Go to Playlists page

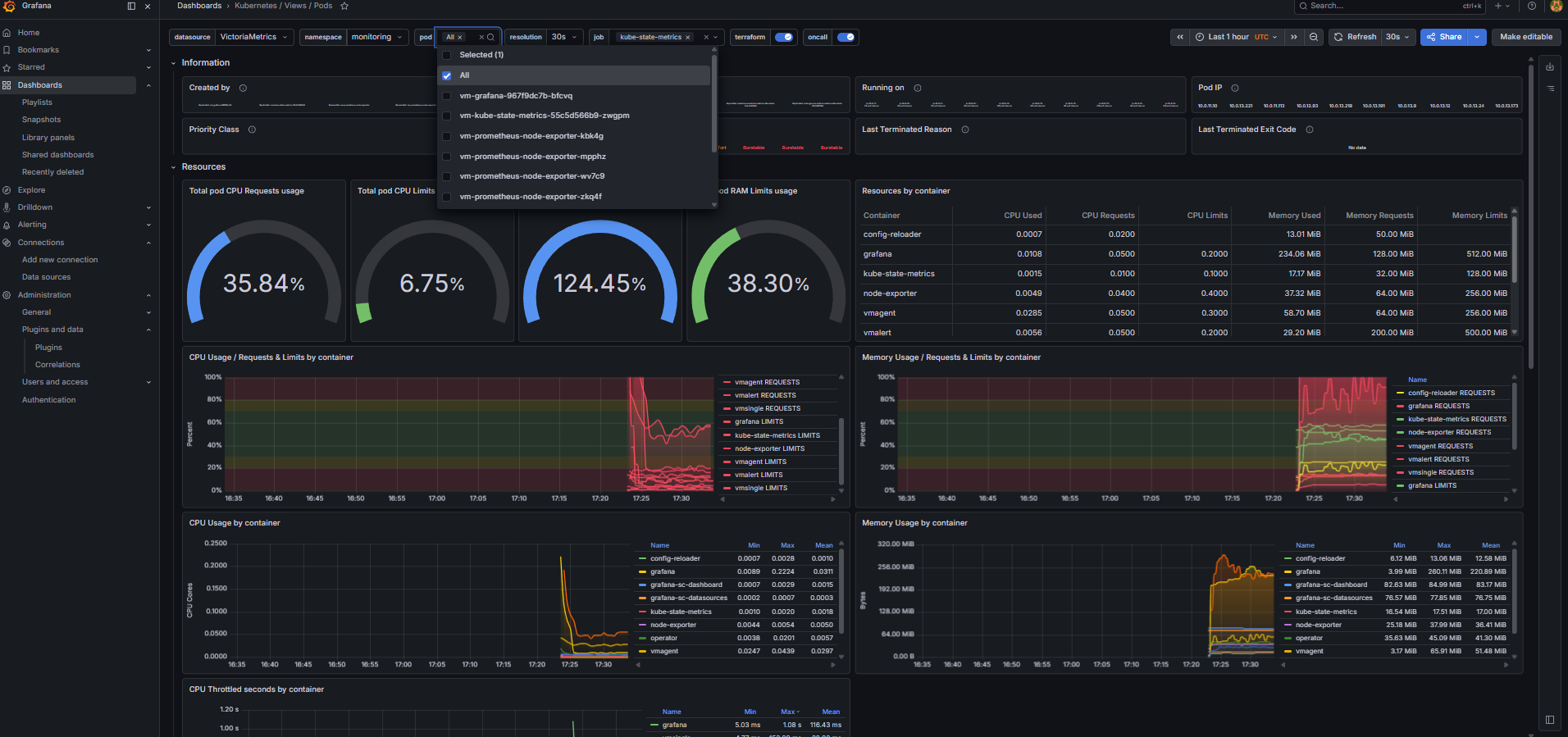click(37, 102)
